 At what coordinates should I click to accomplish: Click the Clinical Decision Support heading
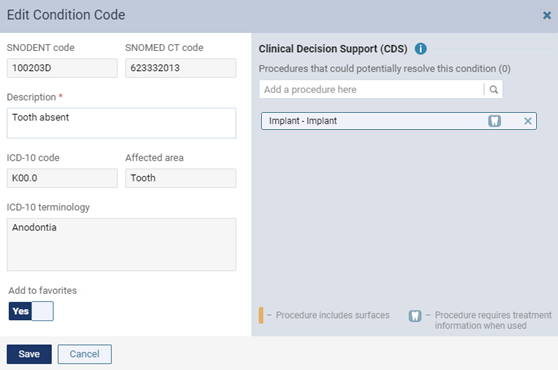coord(333,49)
